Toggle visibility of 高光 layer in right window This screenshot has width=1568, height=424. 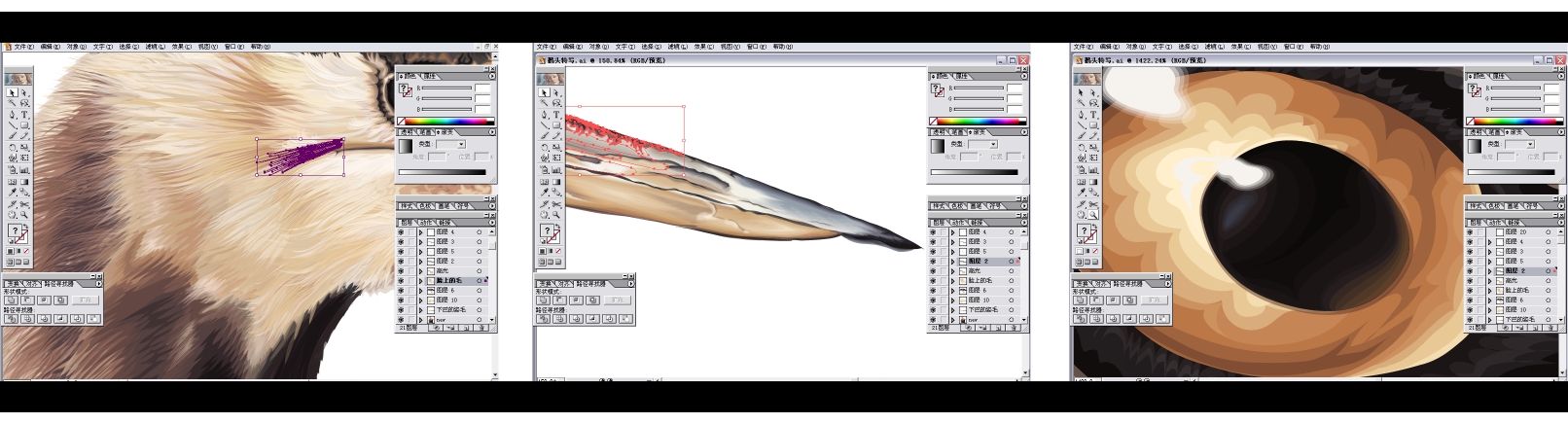[x=1470, y=281]
